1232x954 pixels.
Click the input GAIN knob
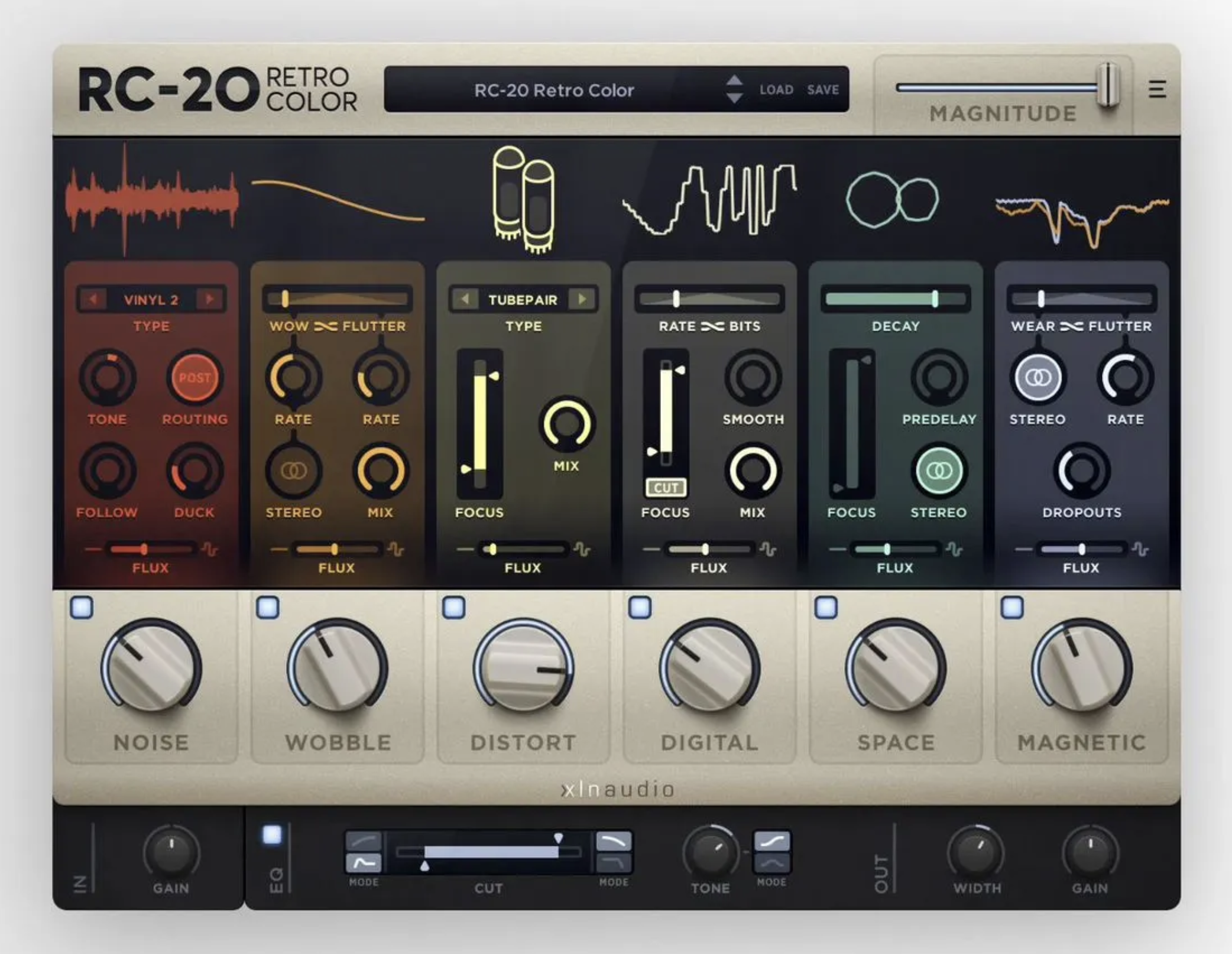point(171,852)
